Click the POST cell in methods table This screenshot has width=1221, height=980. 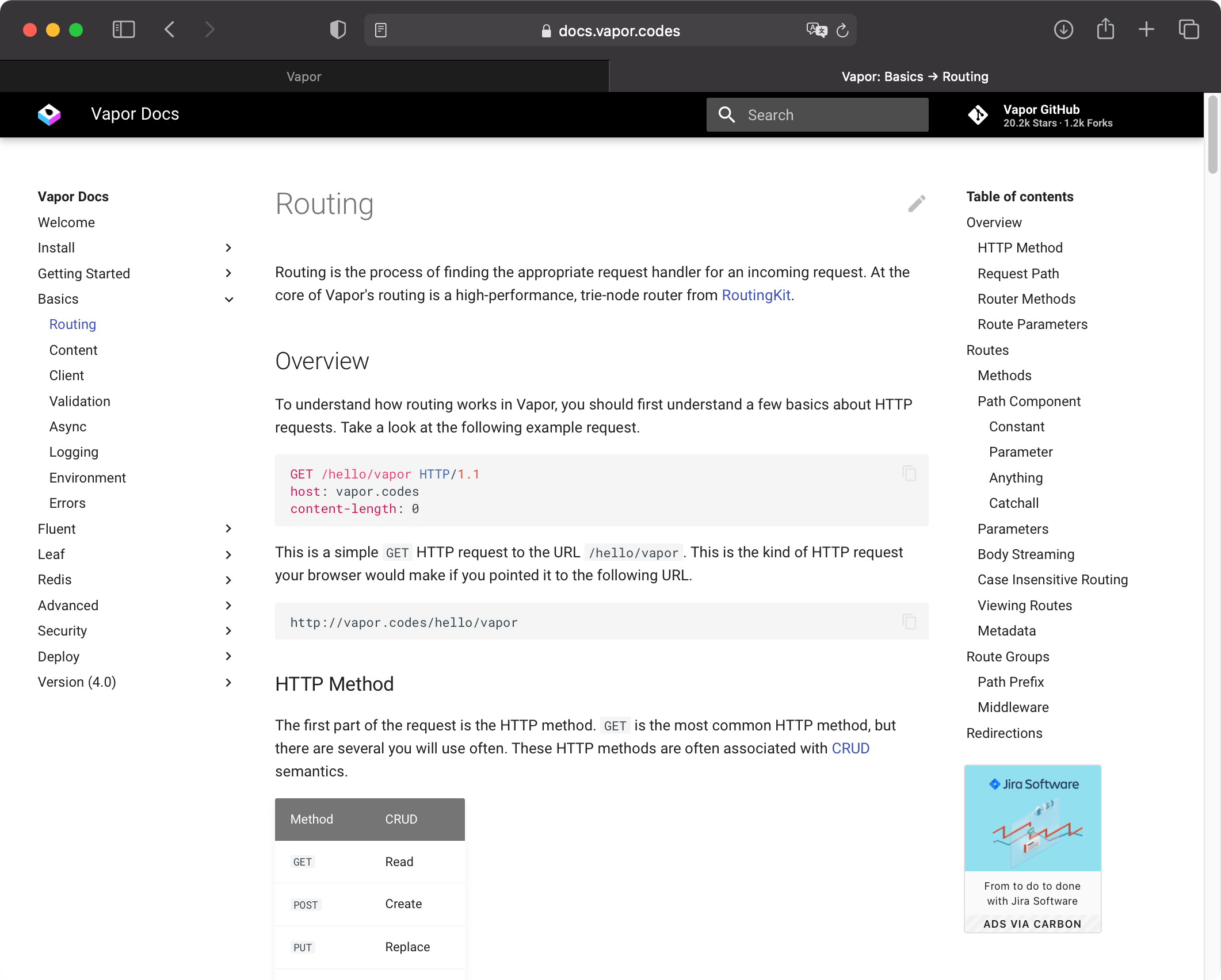pos(306,905)
